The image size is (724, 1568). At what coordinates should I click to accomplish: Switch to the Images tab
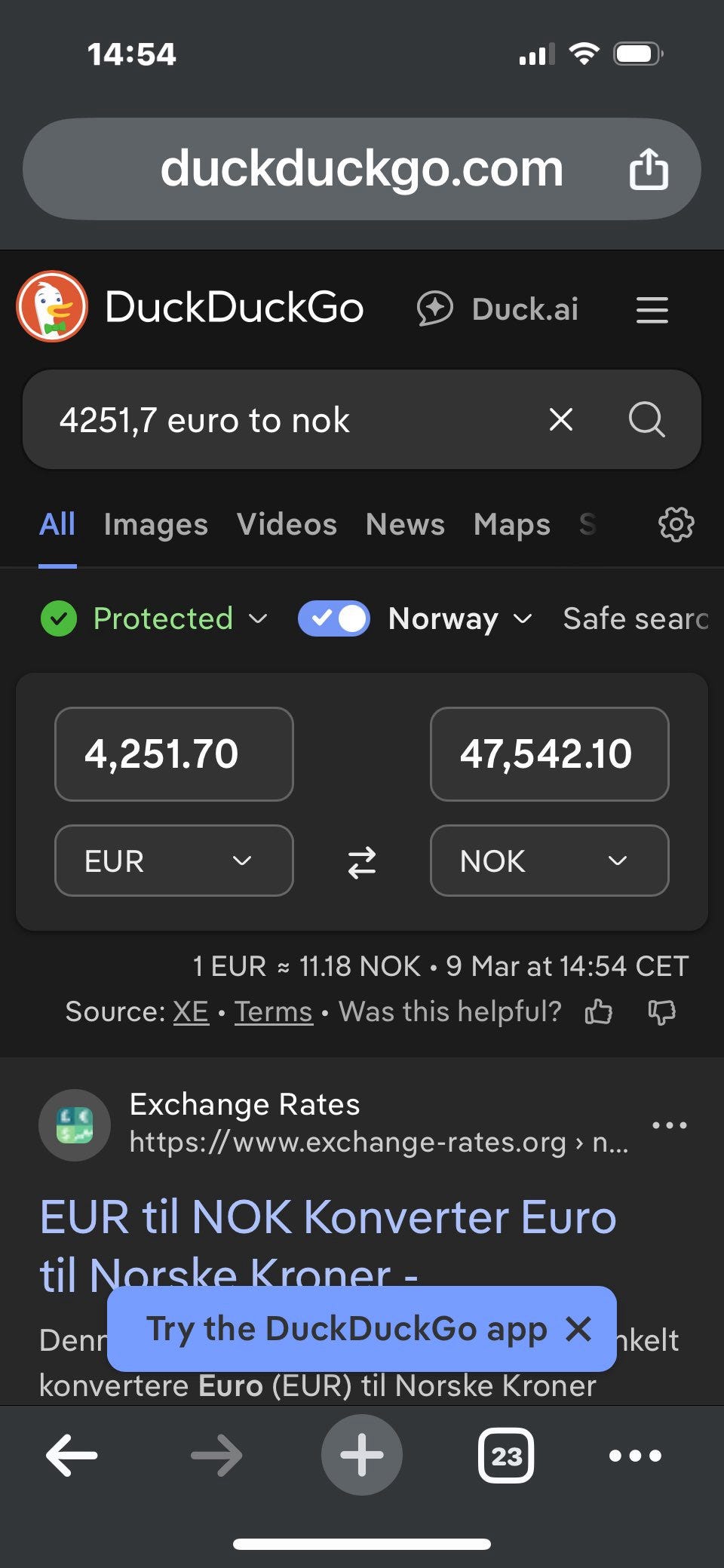(155, 524)
